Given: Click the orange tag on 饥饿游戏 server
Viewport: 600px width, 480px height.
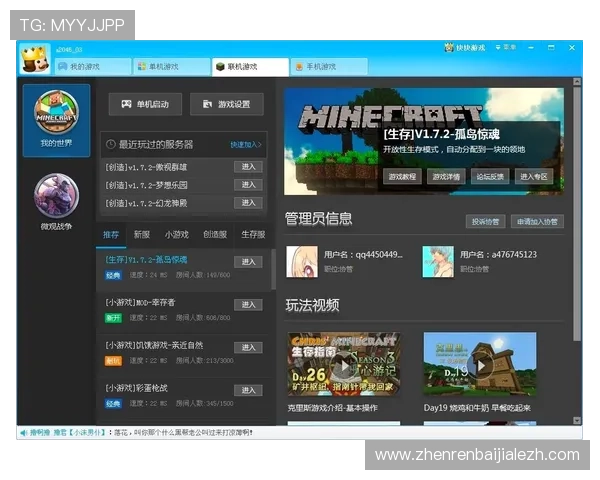Looking at the screenshot, I should (x=113, y=361).
